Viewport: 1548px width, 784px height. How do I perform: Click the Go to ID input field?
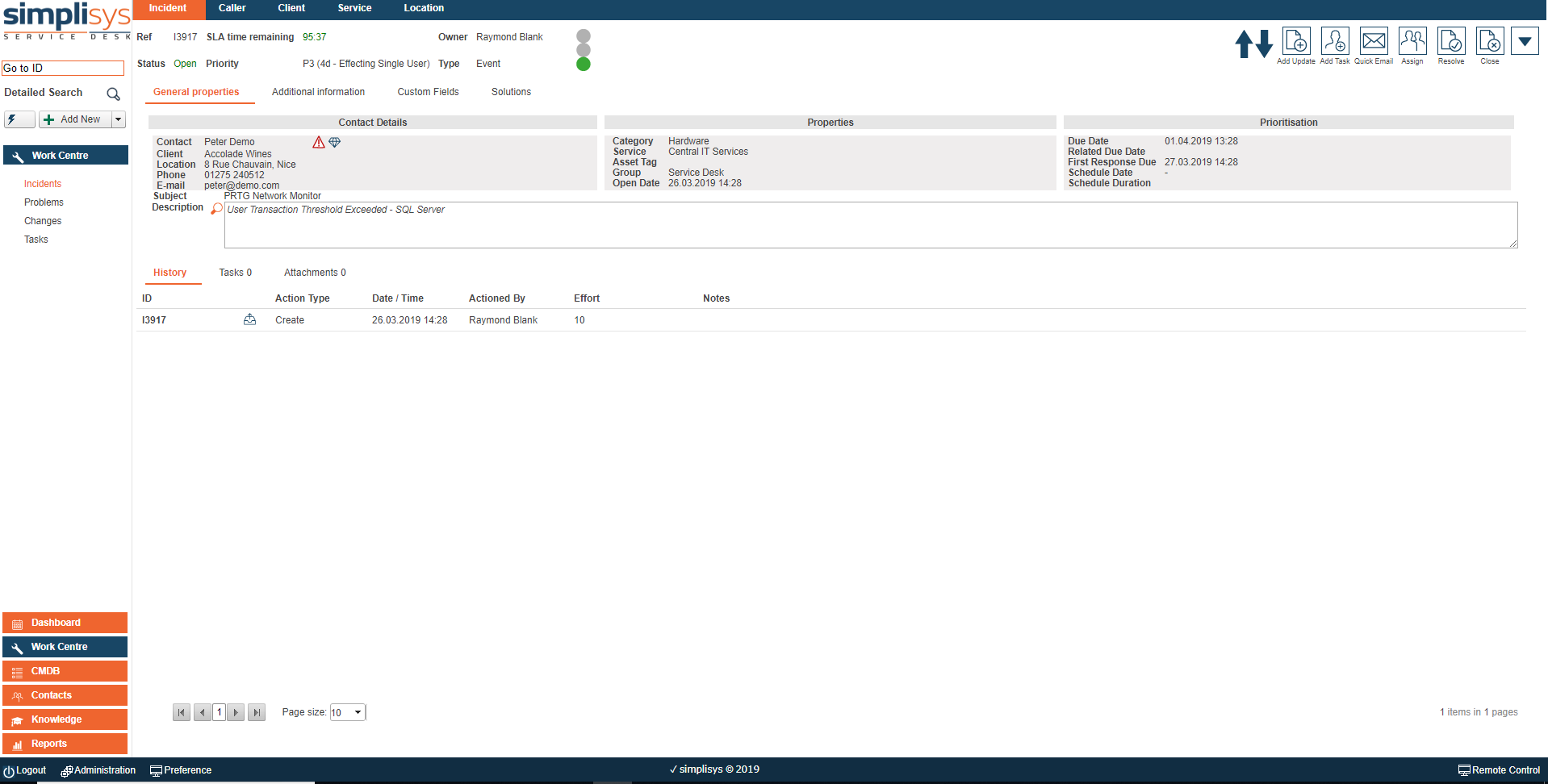[x=63, y=69]
